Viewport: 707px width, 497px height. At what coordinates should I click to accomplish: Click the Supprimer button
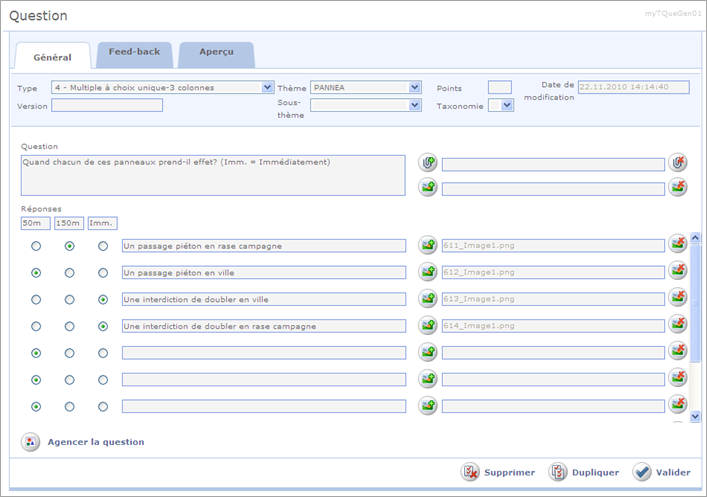(497, 472)
